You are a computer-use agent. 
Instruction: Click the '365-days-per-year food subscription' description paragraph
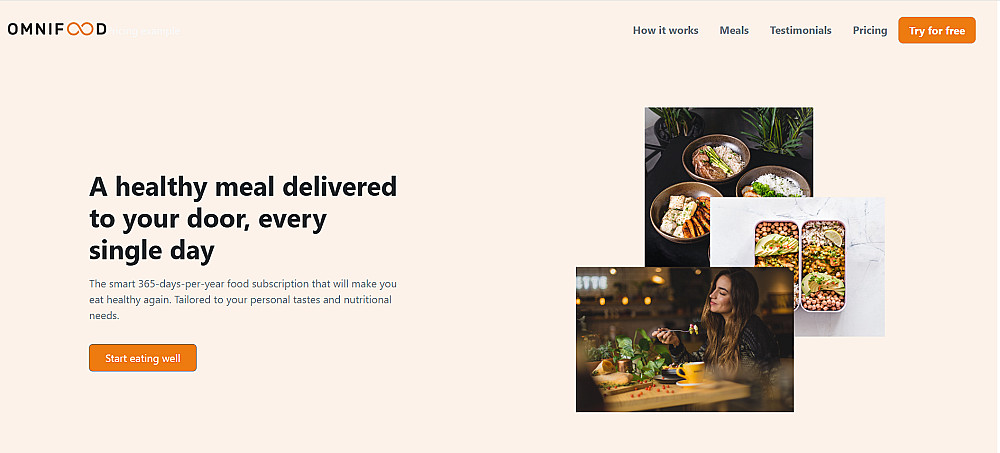pos(243,299)
